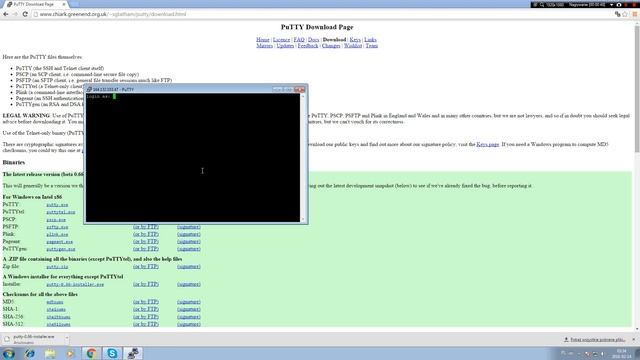640x360 pixels.
Task: Open Skype from the taskbar
Action: coord(112,353)
